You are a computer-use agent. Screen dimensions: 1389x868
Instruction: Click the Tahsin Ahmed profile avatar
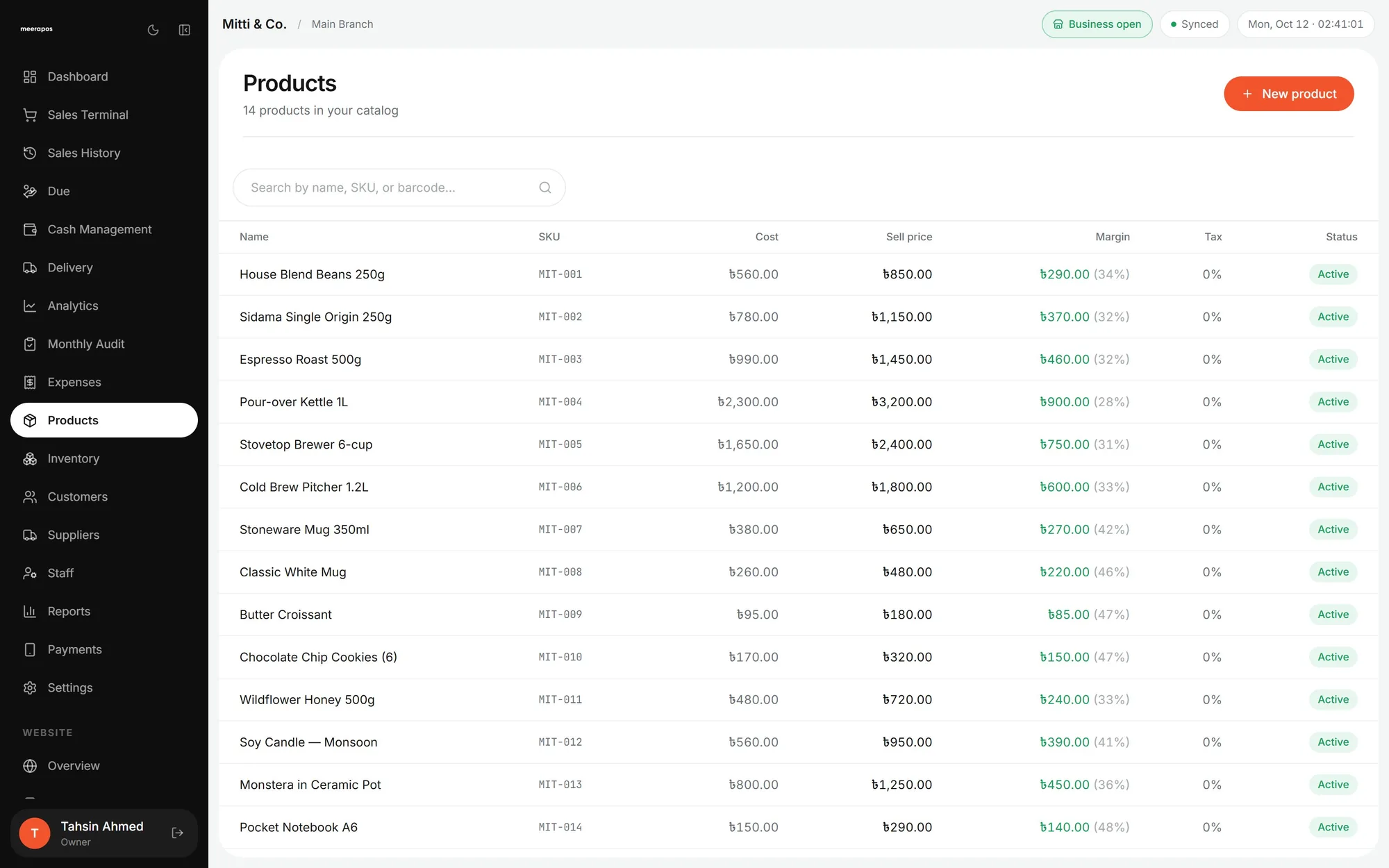coord(35,833)
